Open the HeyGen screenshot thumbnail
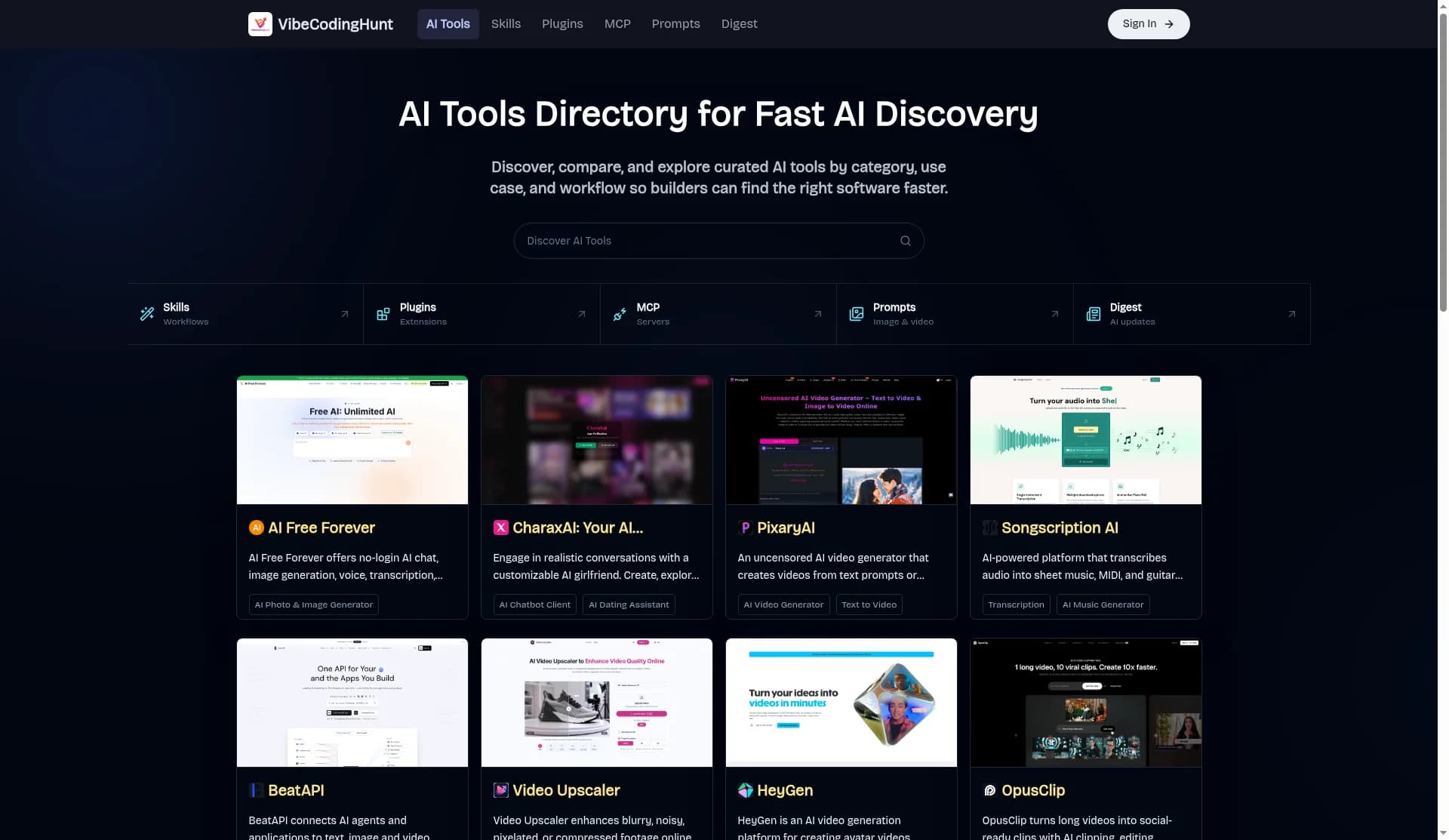Screen dimensions: 1449x840 tap(841, 703)
